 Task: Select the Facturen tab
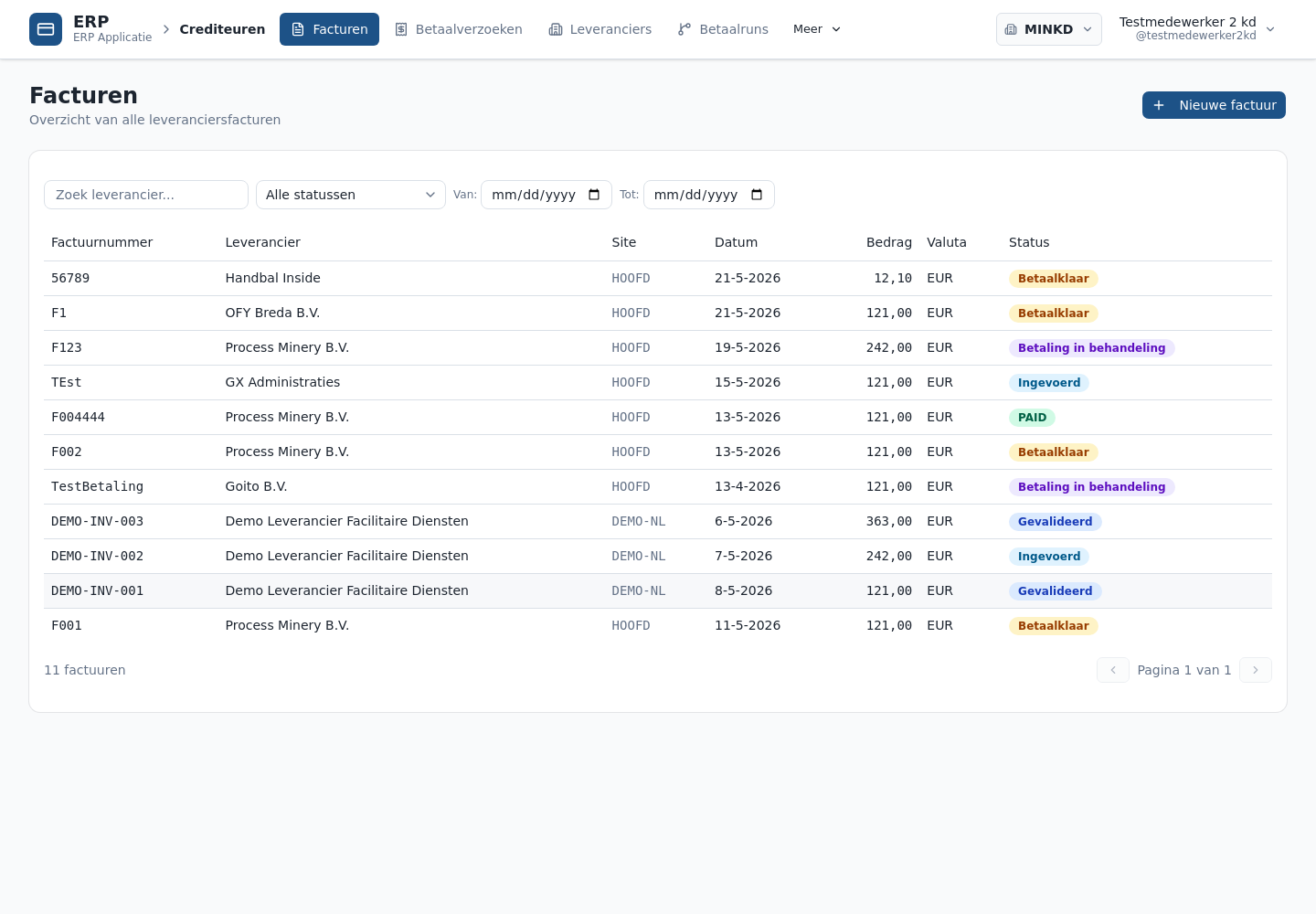[330, 29]
